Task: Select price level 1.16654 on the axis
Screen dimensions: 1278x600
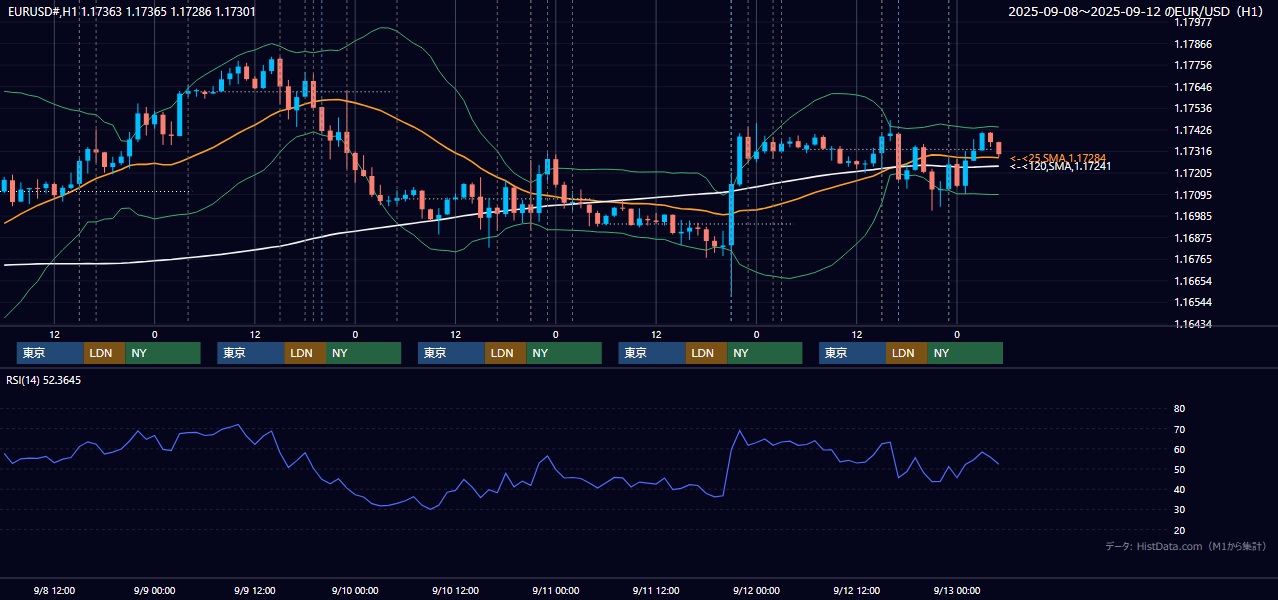Action: point(1192,281)
